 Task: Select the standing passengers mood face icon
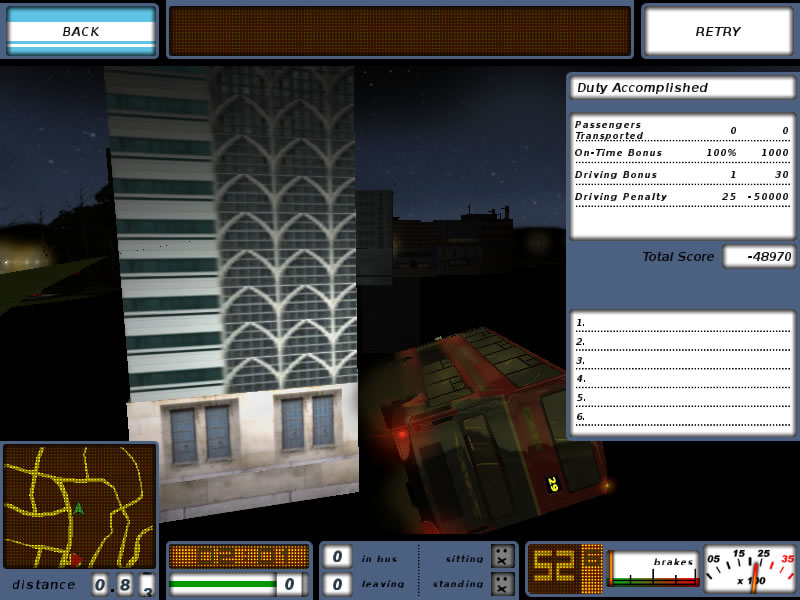502,584
